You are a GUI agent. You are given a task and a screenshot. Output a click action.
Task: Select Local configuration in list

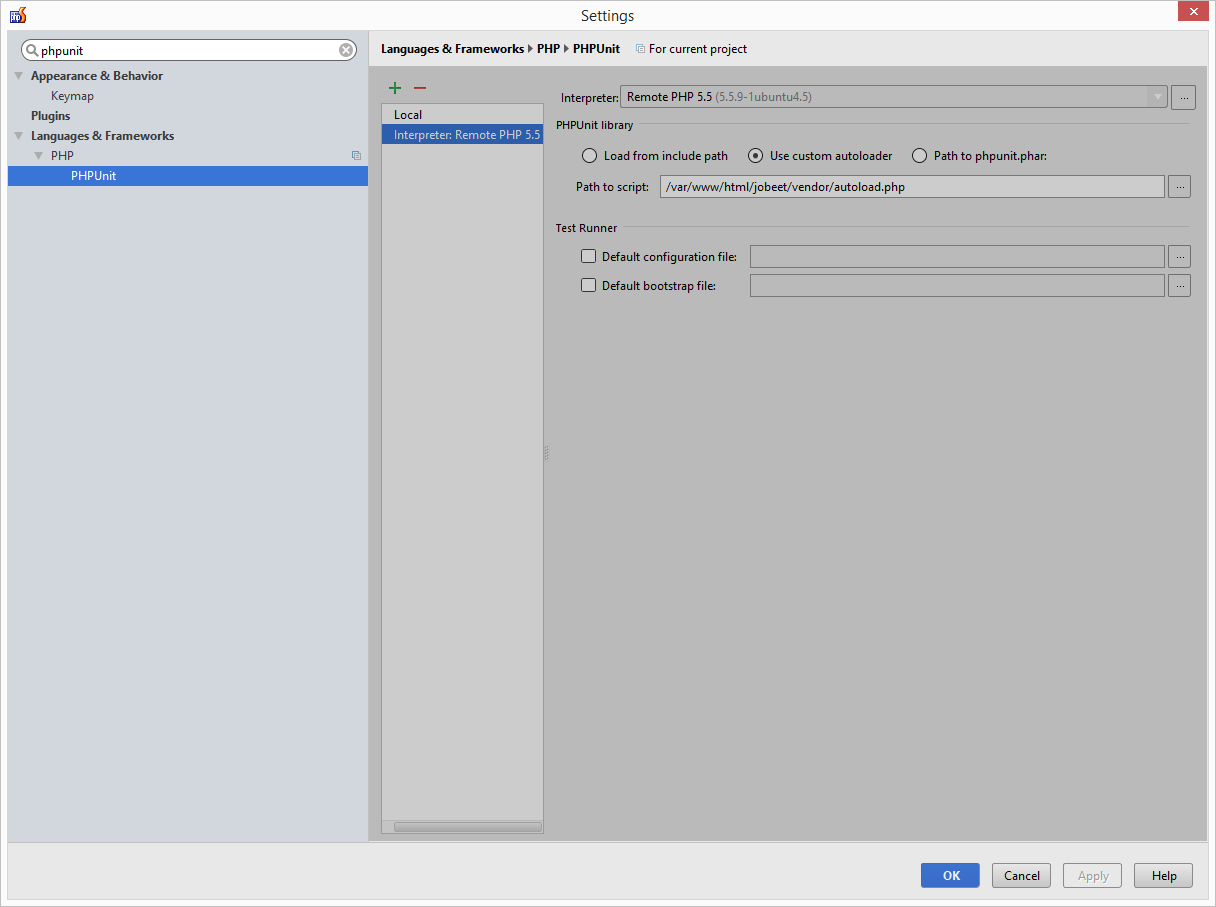(462, 115)
